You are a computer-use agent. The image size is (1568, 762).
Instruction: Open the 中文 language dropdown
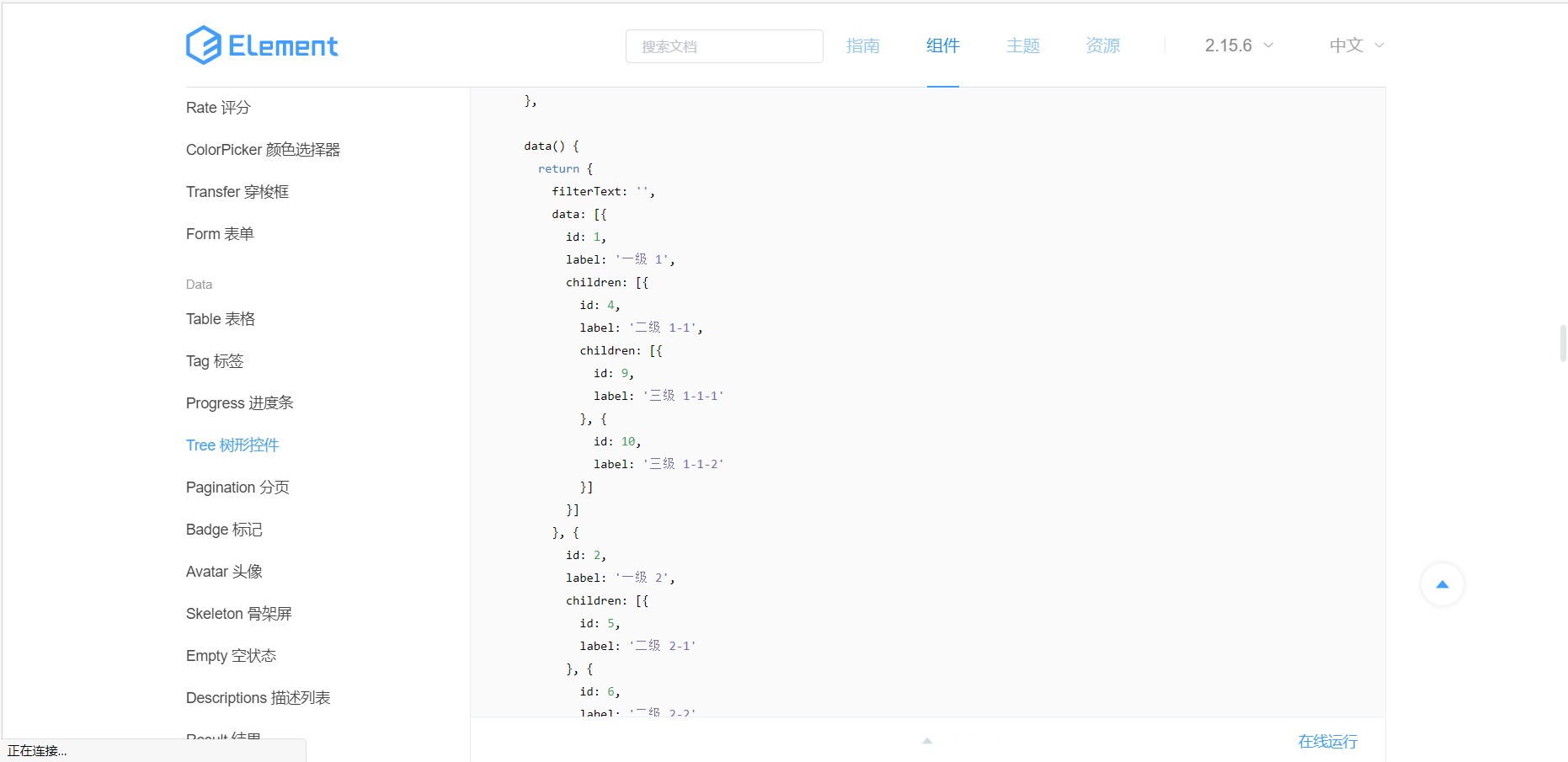coord(1357,45)
